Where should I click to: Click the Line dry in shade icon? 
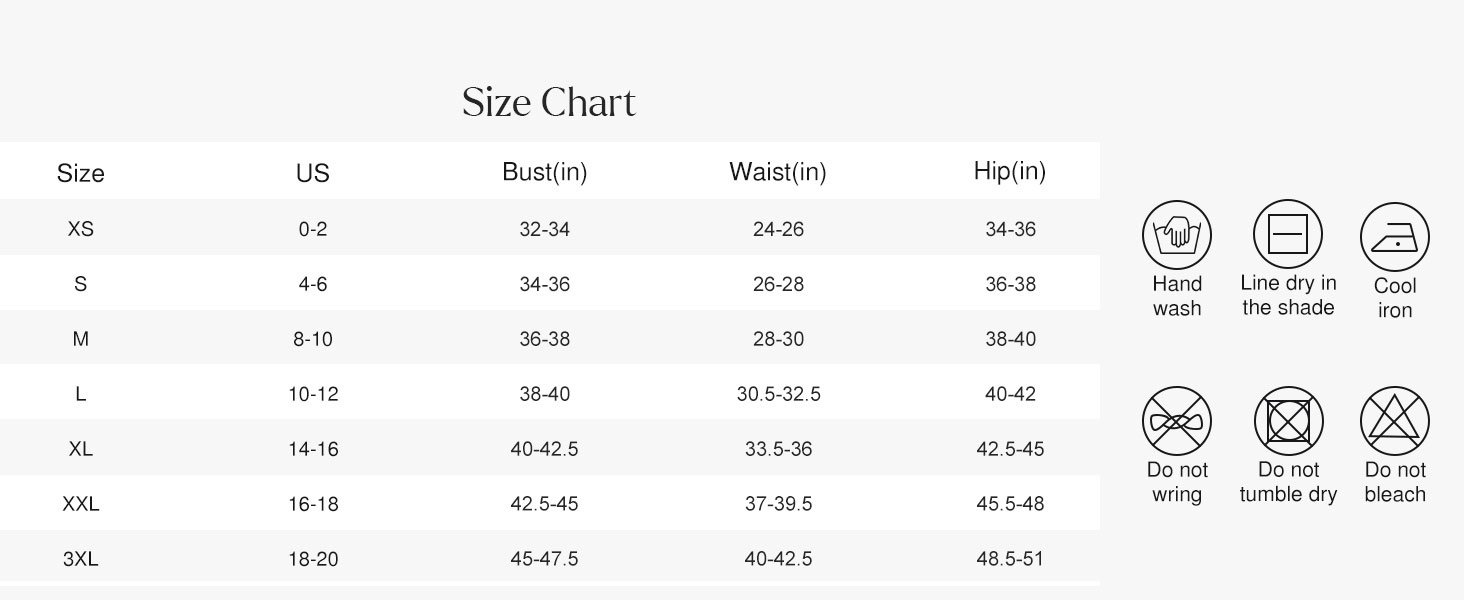(1288, 236)
